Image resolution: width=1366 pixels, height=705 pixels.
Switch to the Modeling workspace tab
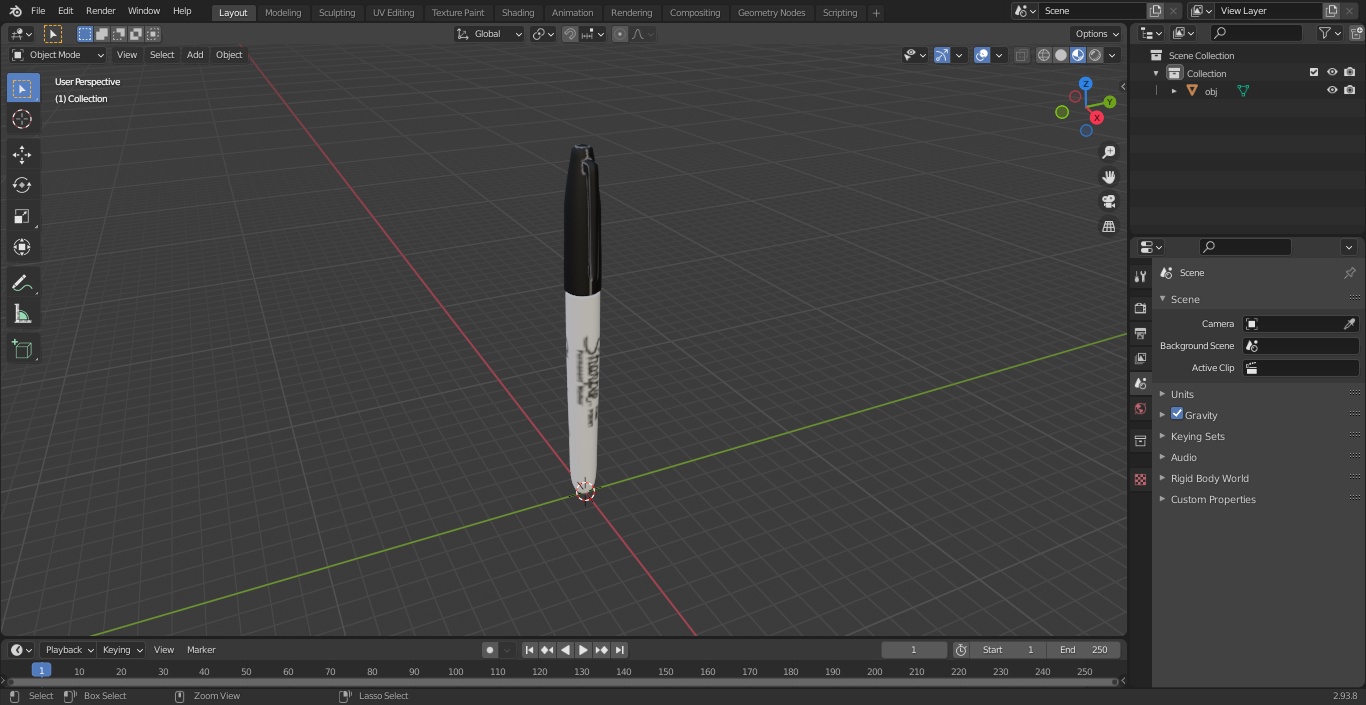click(283, 13)
